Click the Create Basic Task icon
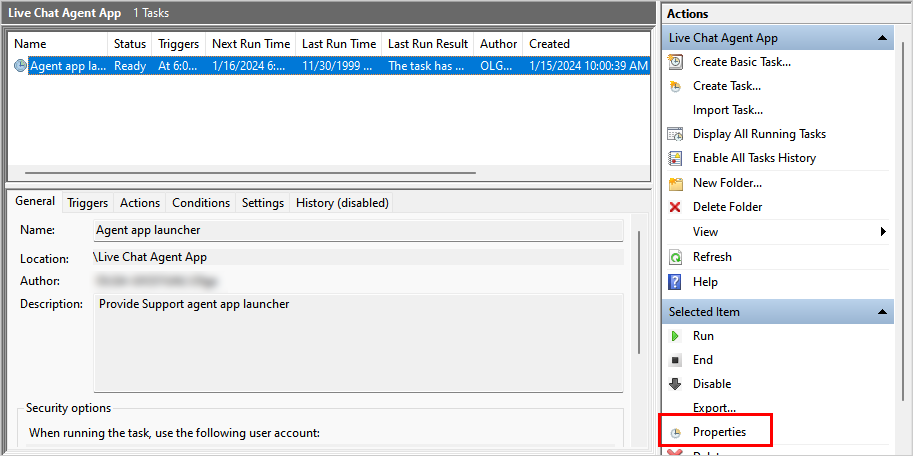Viewport: 913px width, 456px height. point(676,62)
